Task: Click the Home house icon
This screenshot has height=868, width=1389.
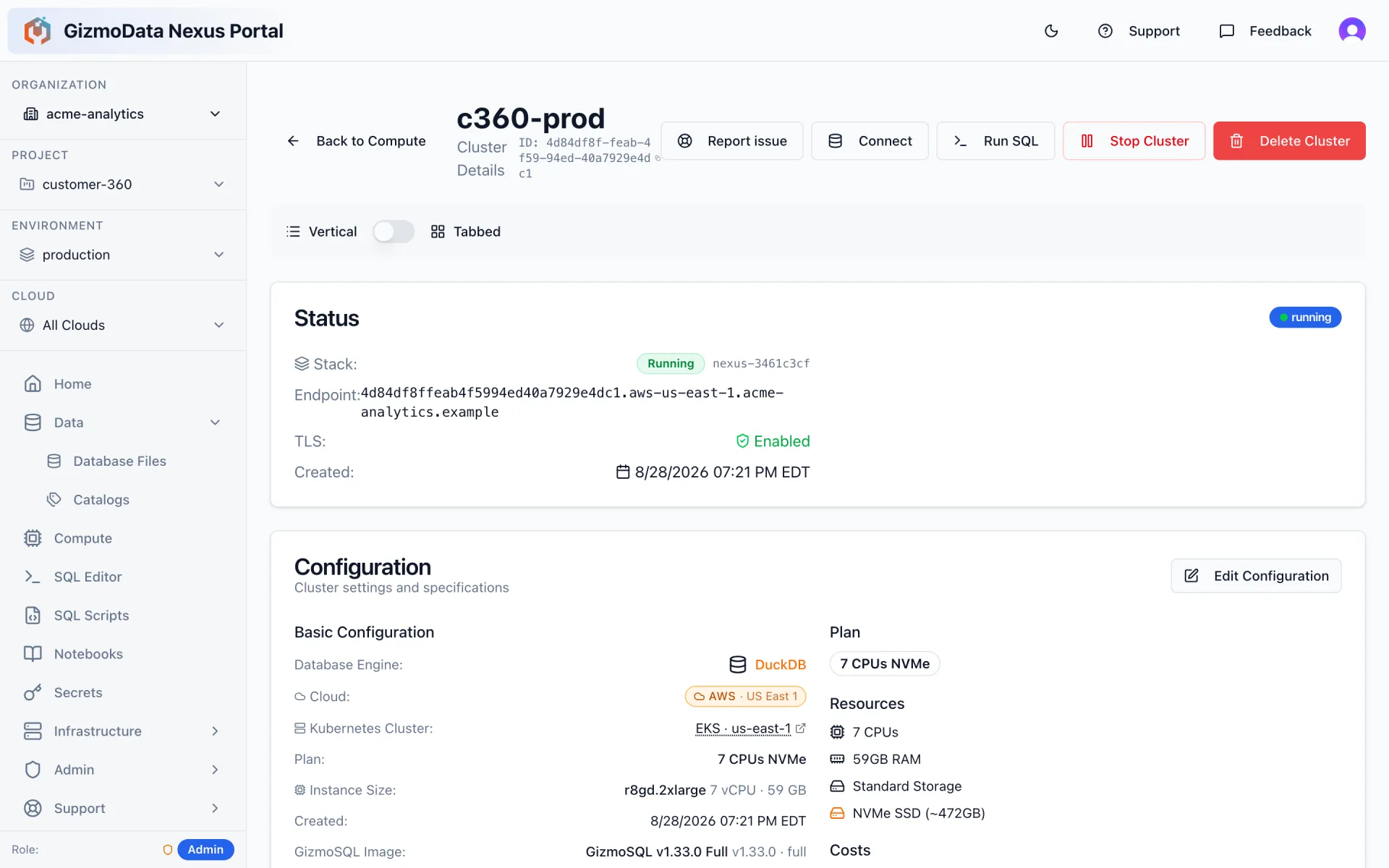Action: tap(33, 384)
